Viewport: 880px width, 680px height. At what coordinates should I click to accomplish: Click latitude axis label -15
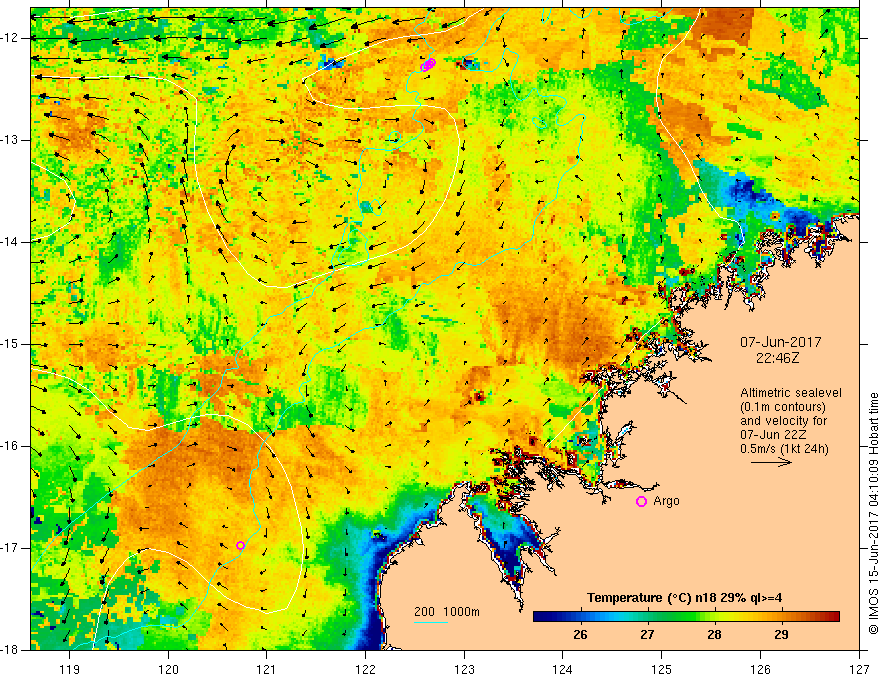[x=11, y=344]
